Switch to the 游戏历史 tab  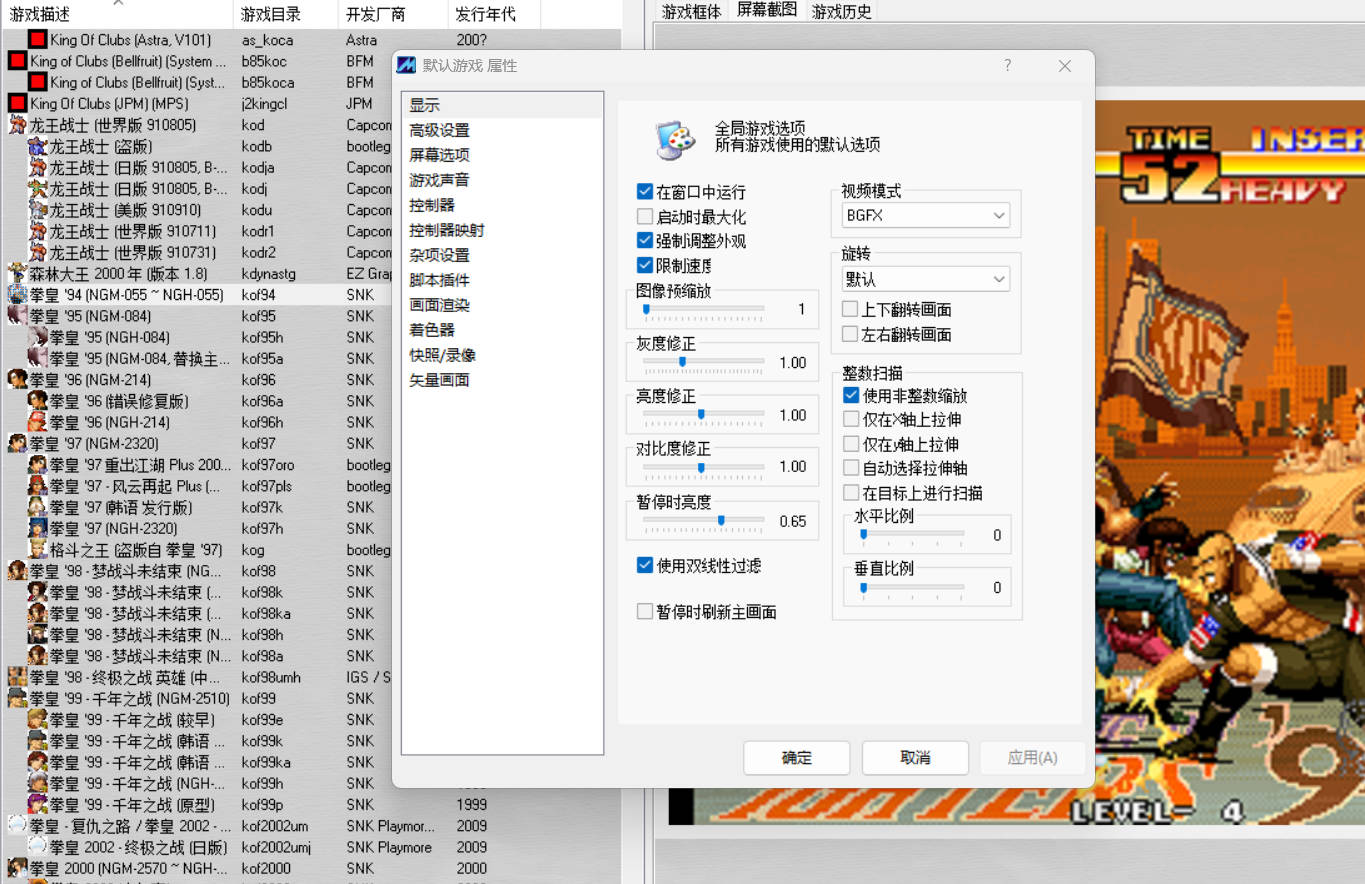click(x=842, y=12)
